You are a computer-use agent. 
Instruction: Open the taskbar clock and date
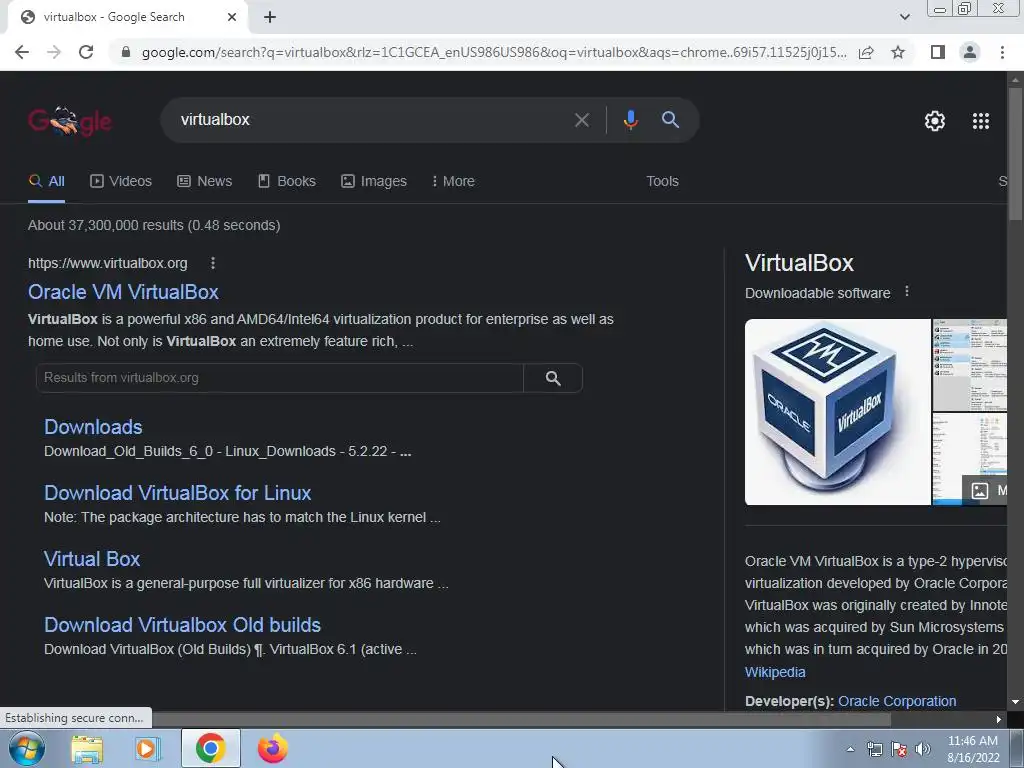[973, 749]
